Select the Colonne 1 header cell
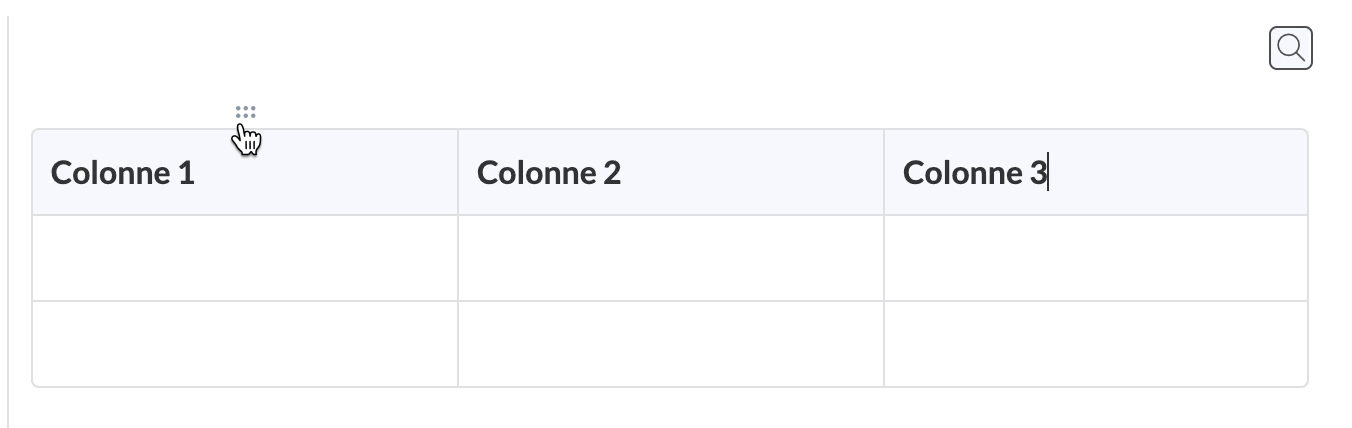The width and height of the screenshot is (1352, 428). [245, 173]
